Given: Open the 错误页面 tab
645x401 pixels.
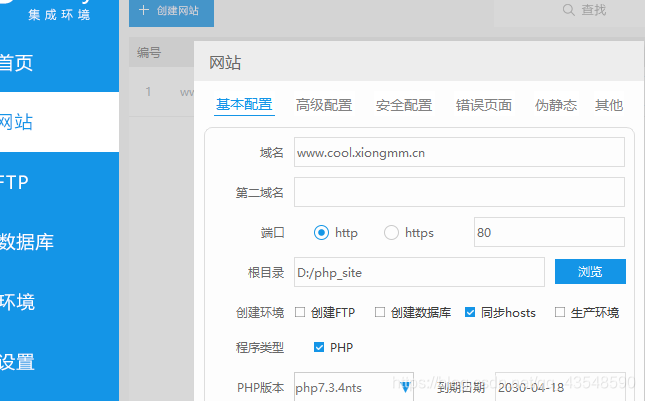Looking at the screenshot, I should (x=483, y=105).
